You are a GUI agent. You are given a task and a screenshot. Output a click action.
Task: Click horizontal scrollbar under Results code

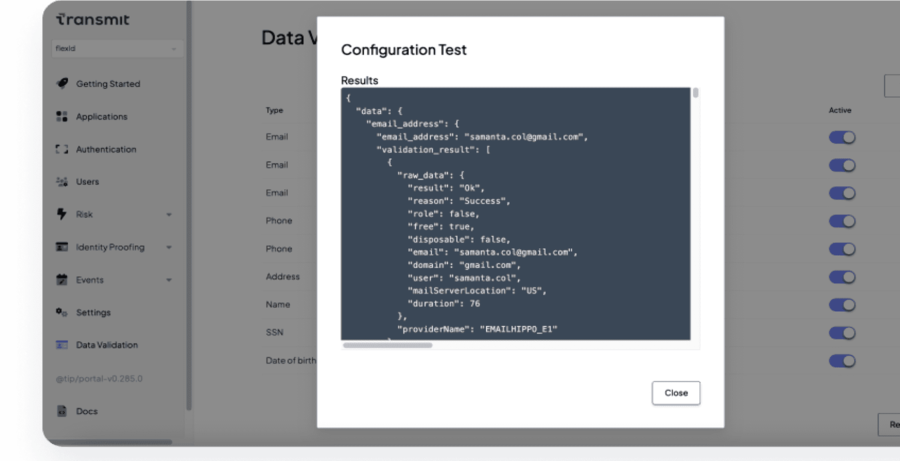click(x=387, y=345)
